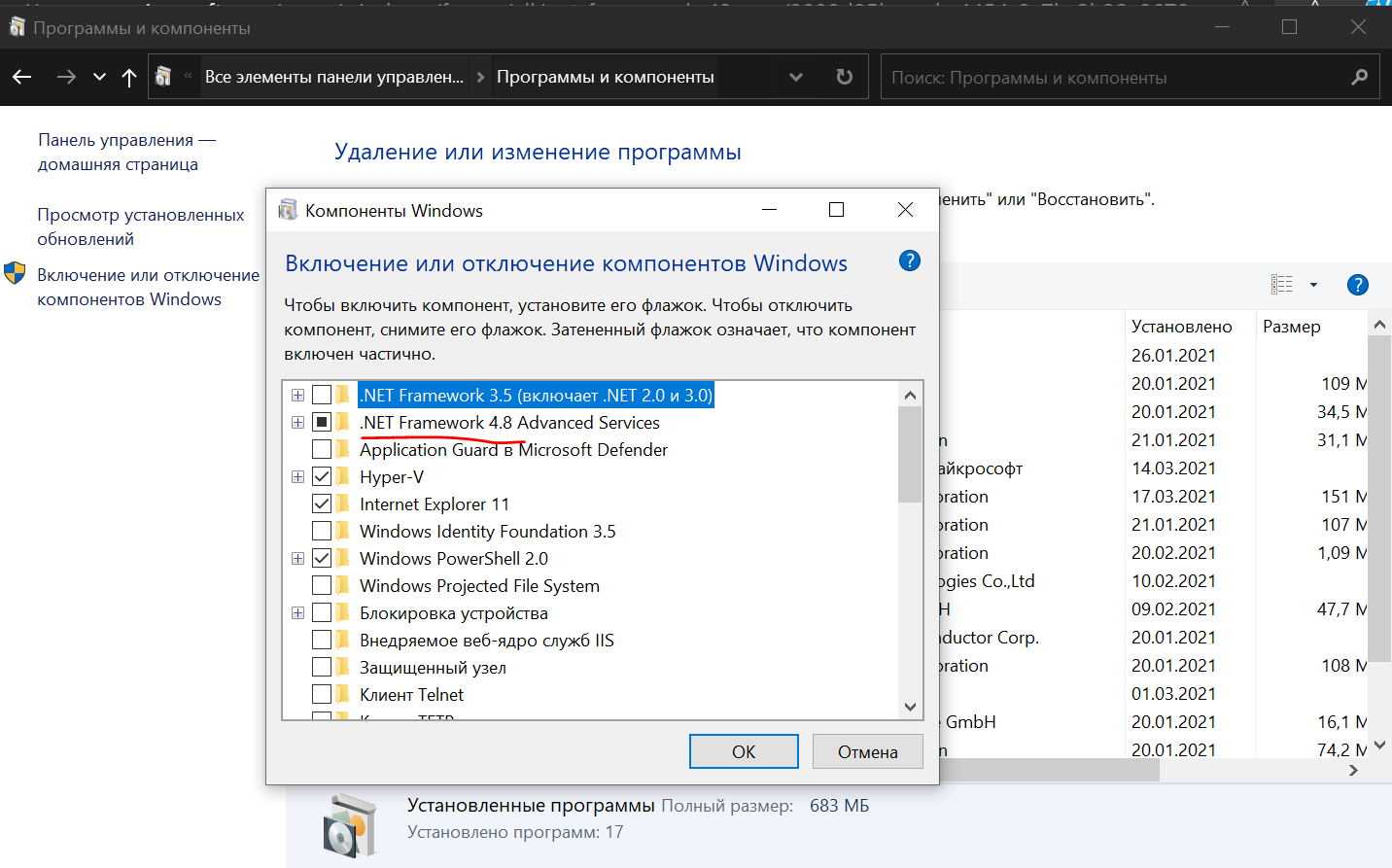The height and width of the screenshot is (868, 1392).
Task: Enable Защищенный узел checkbox
Action: tap(322, 668)
